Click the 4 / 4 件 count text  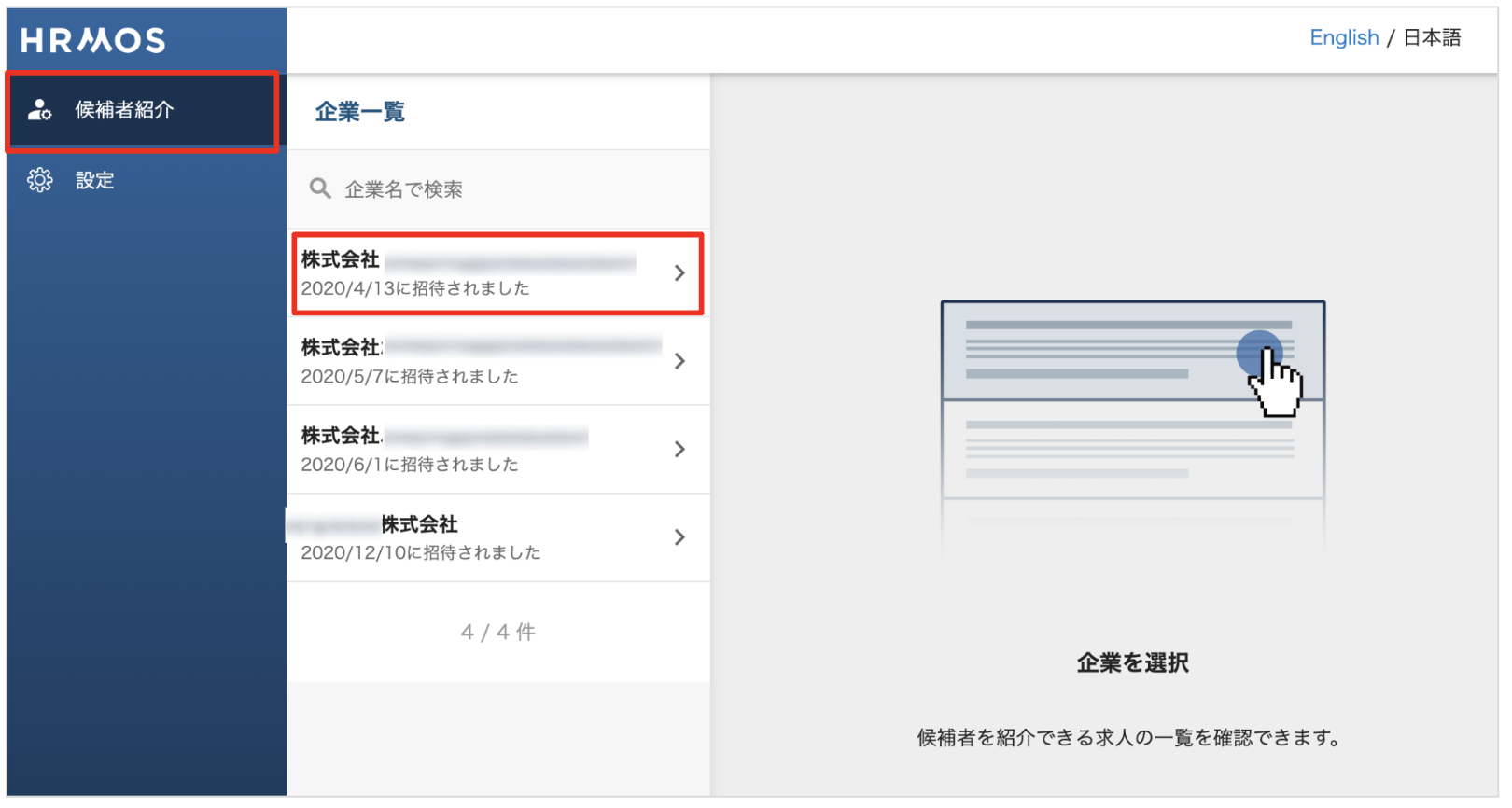[498, 633]
